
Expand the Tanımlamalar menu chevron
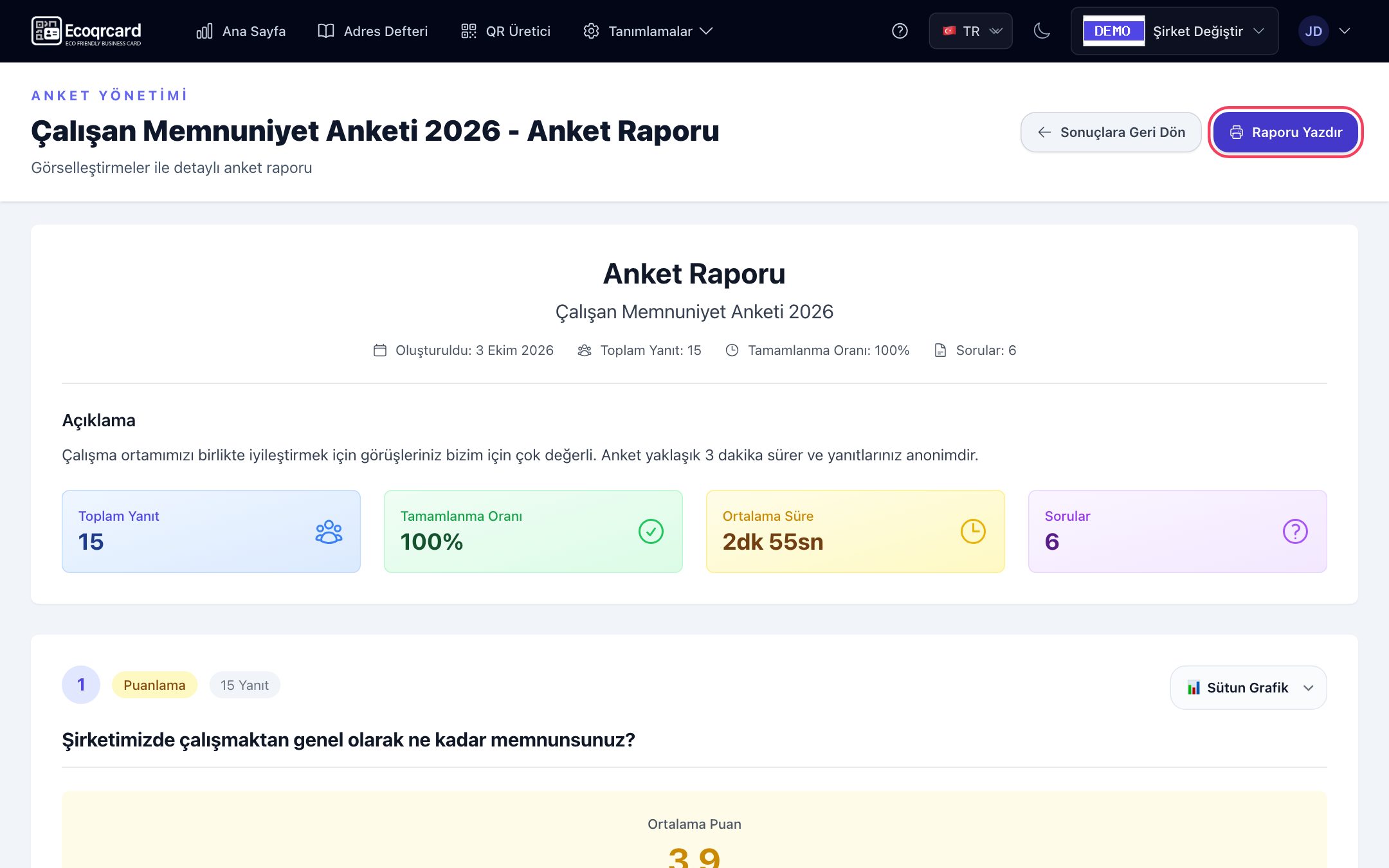pos(706,31)
